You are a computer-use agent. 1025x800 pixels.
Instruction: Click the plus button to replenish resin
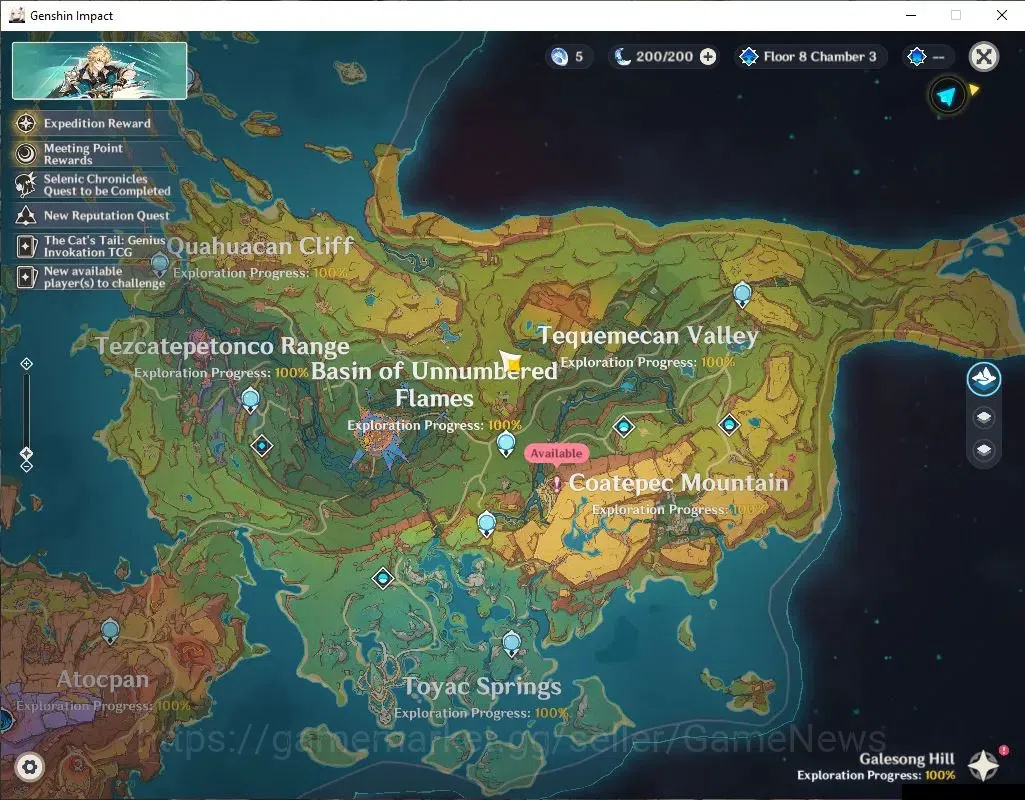click(708, 57)
